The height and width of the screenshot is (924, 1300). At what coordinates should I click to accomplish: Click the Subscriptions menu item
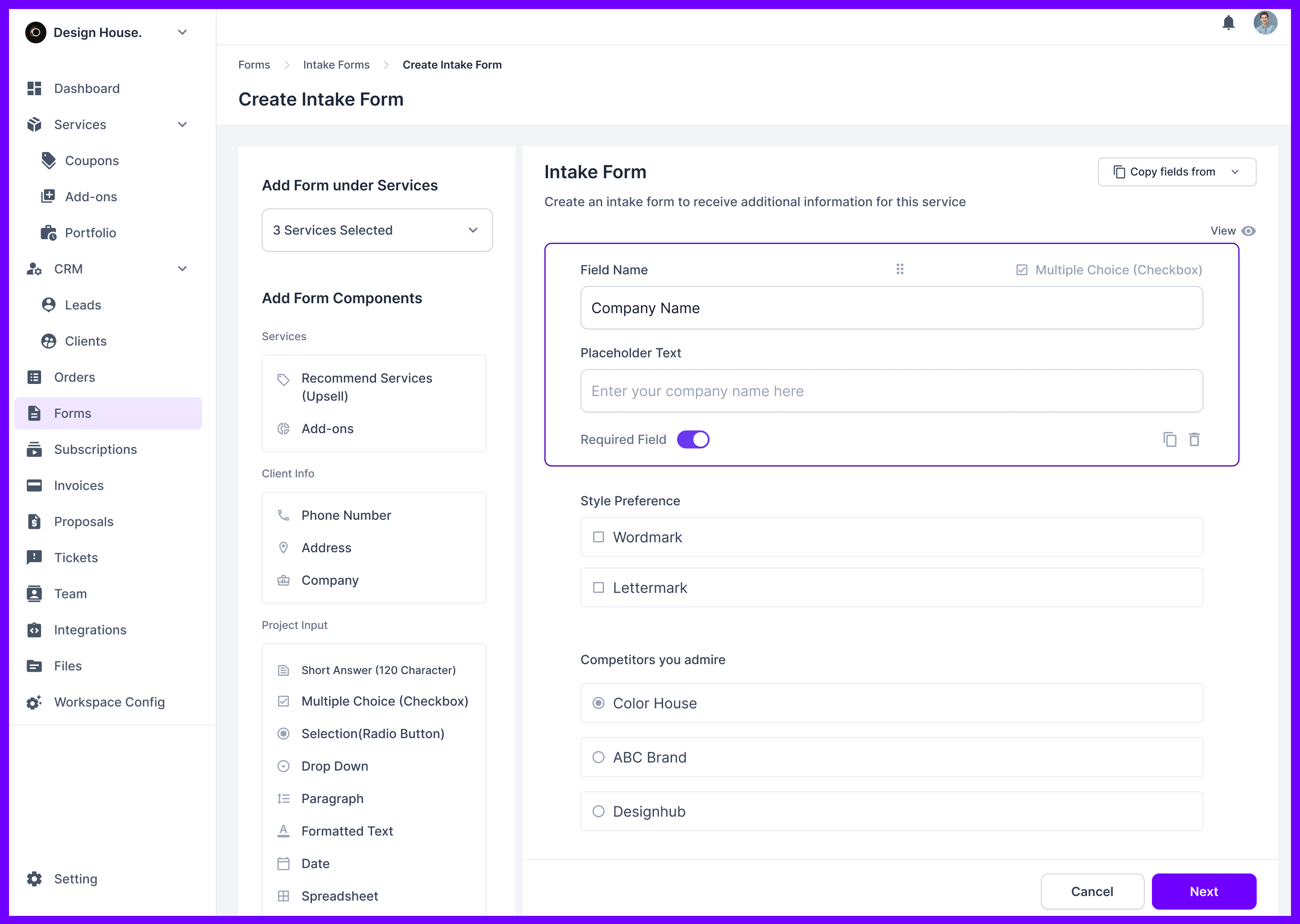pyautogui.click(x=95, y=449)
